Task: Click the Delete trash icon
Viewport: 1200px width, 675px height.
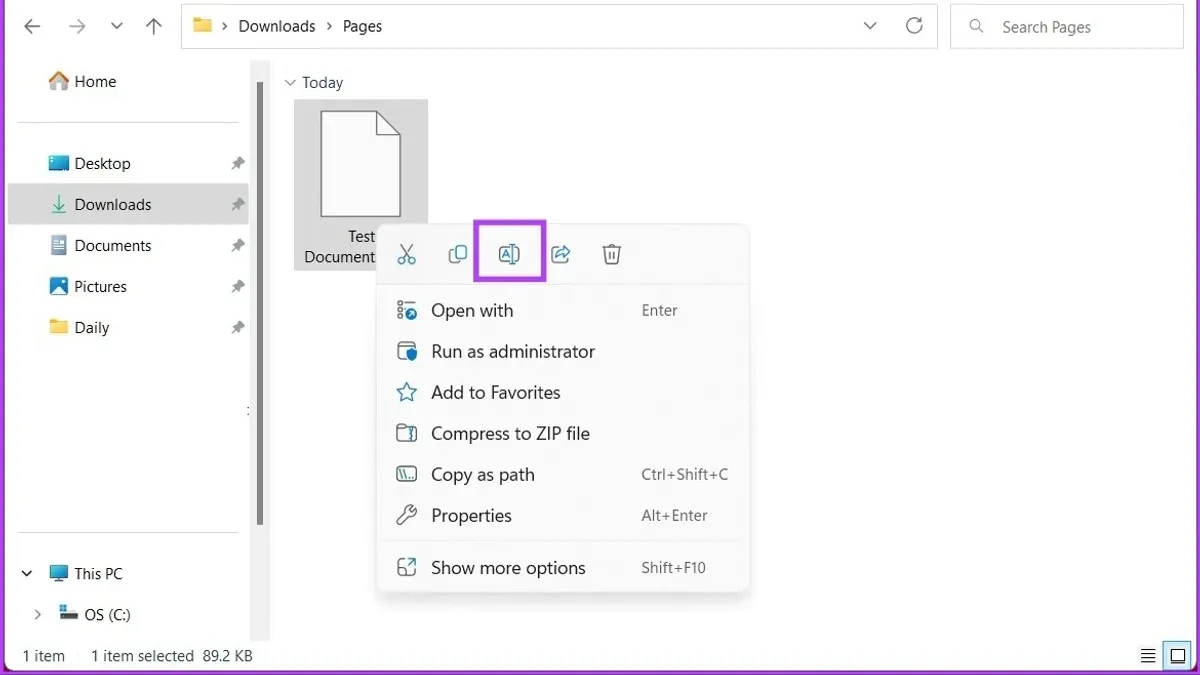Action: point(612,254)
